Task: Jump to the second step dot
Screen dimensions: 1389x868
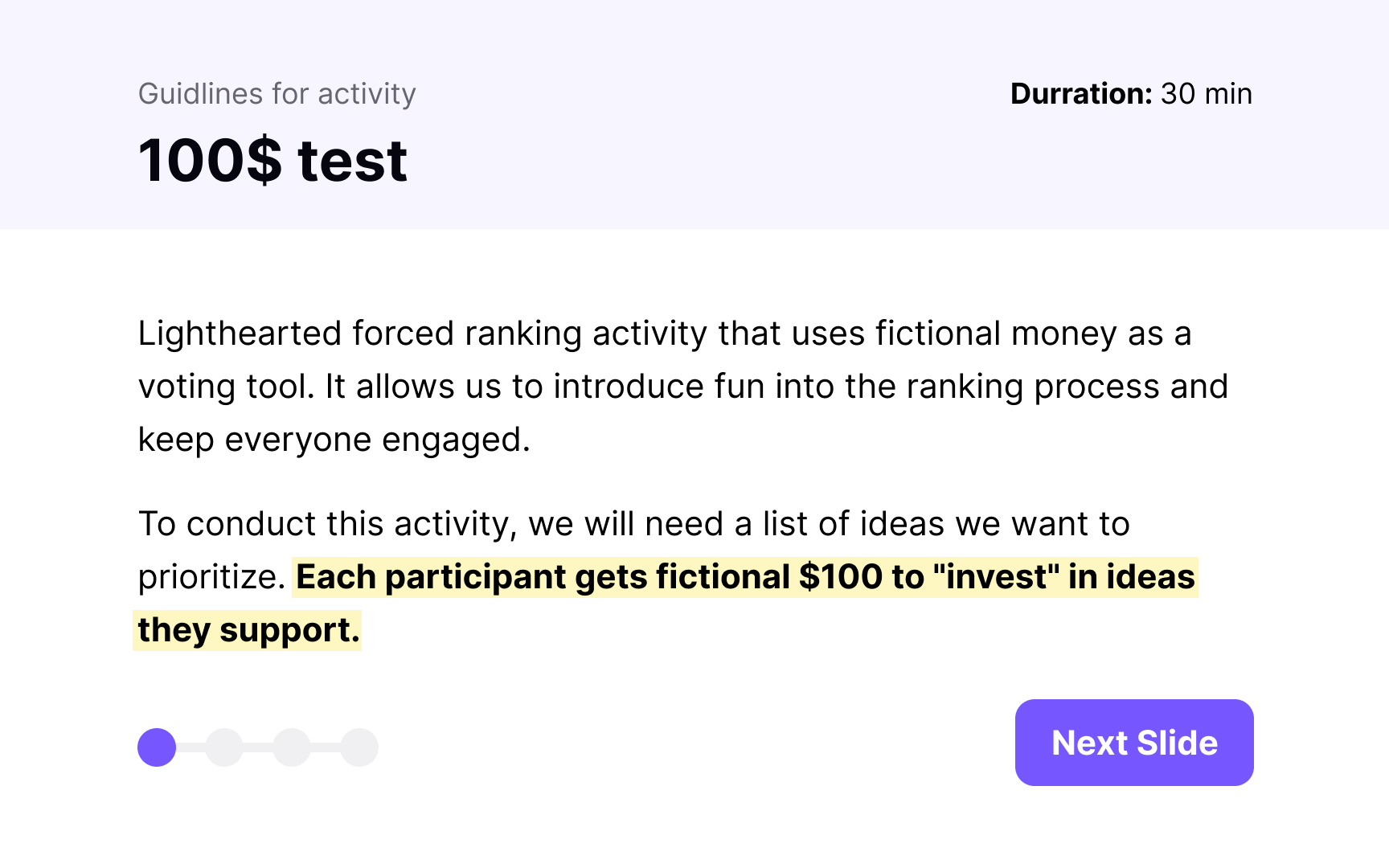Action: click(224, 747)
